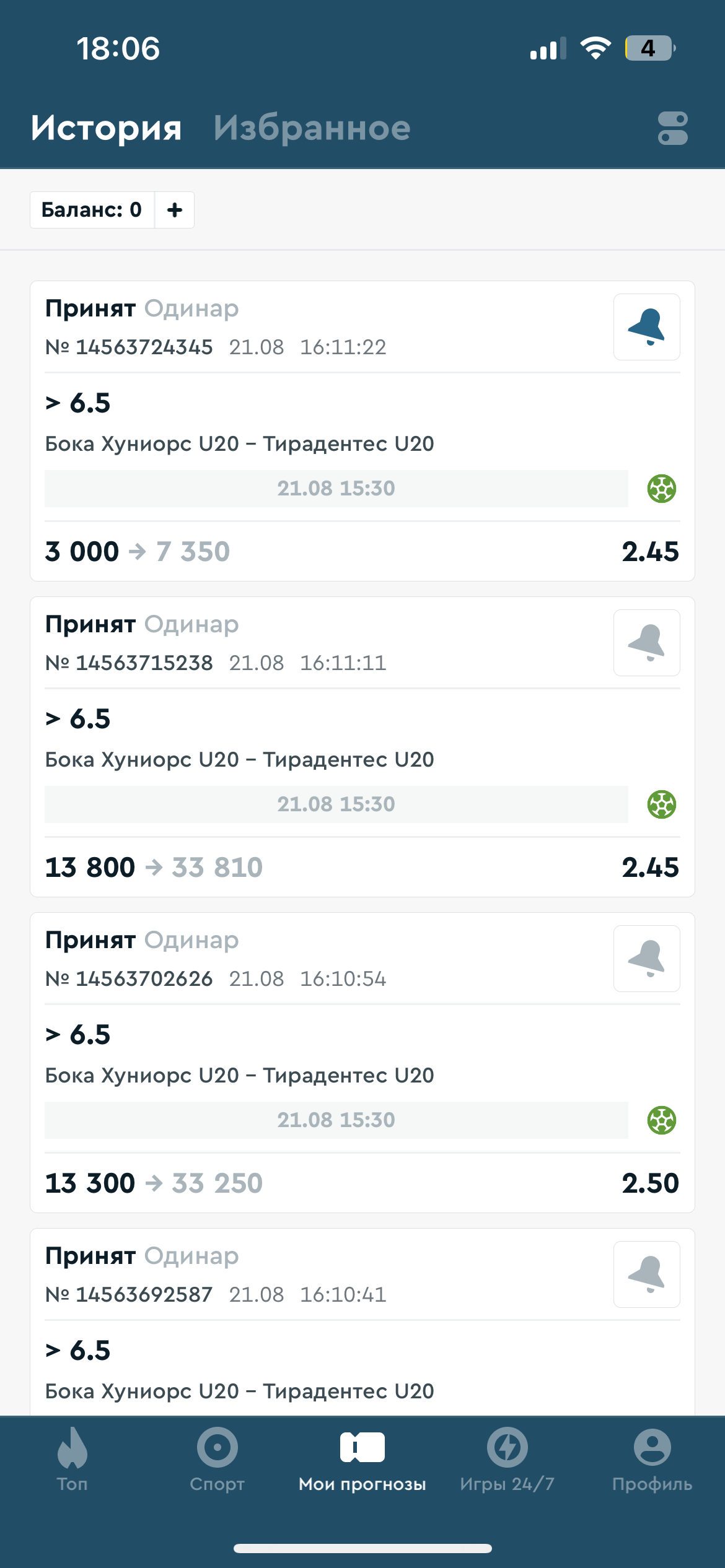Toggle notification bell for bet 14563724345
This screenshot has width=725, height=1568.
(646, 327)
